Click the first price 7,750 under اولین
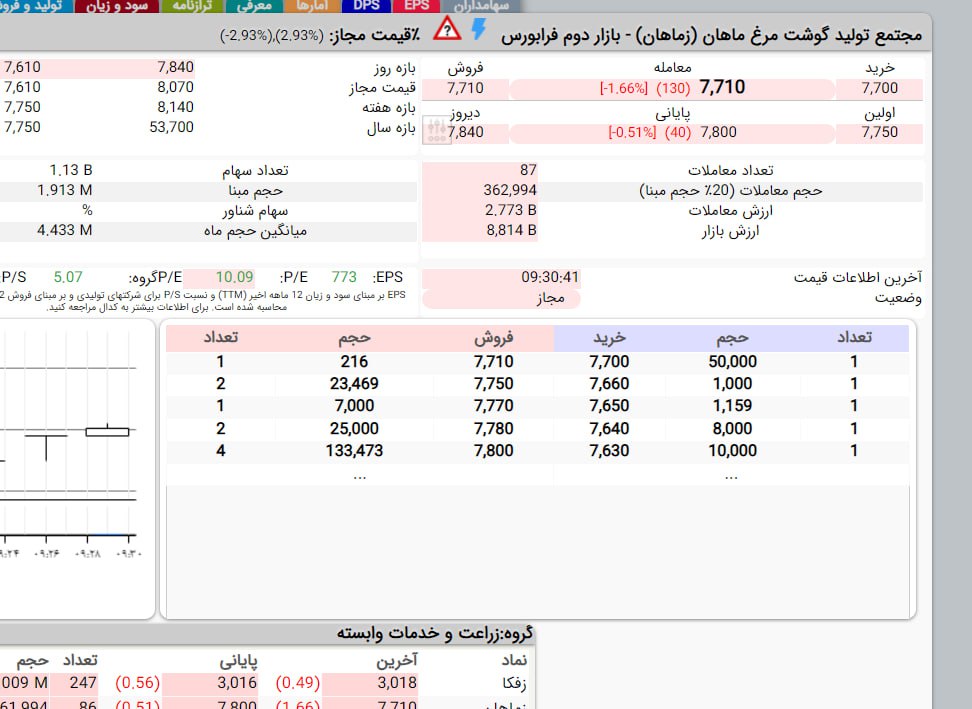The height and width of the screenshot is (709, 972). (880, 132)
